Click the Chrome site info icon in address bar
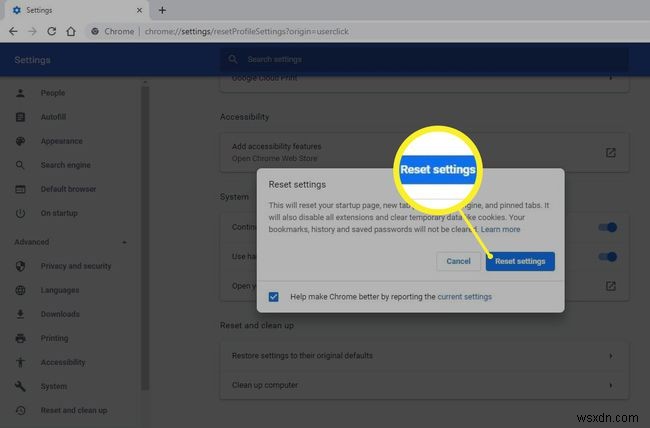The height and width of the screenshot is (428, 650). pyautogui.click(x=95, y=32)
